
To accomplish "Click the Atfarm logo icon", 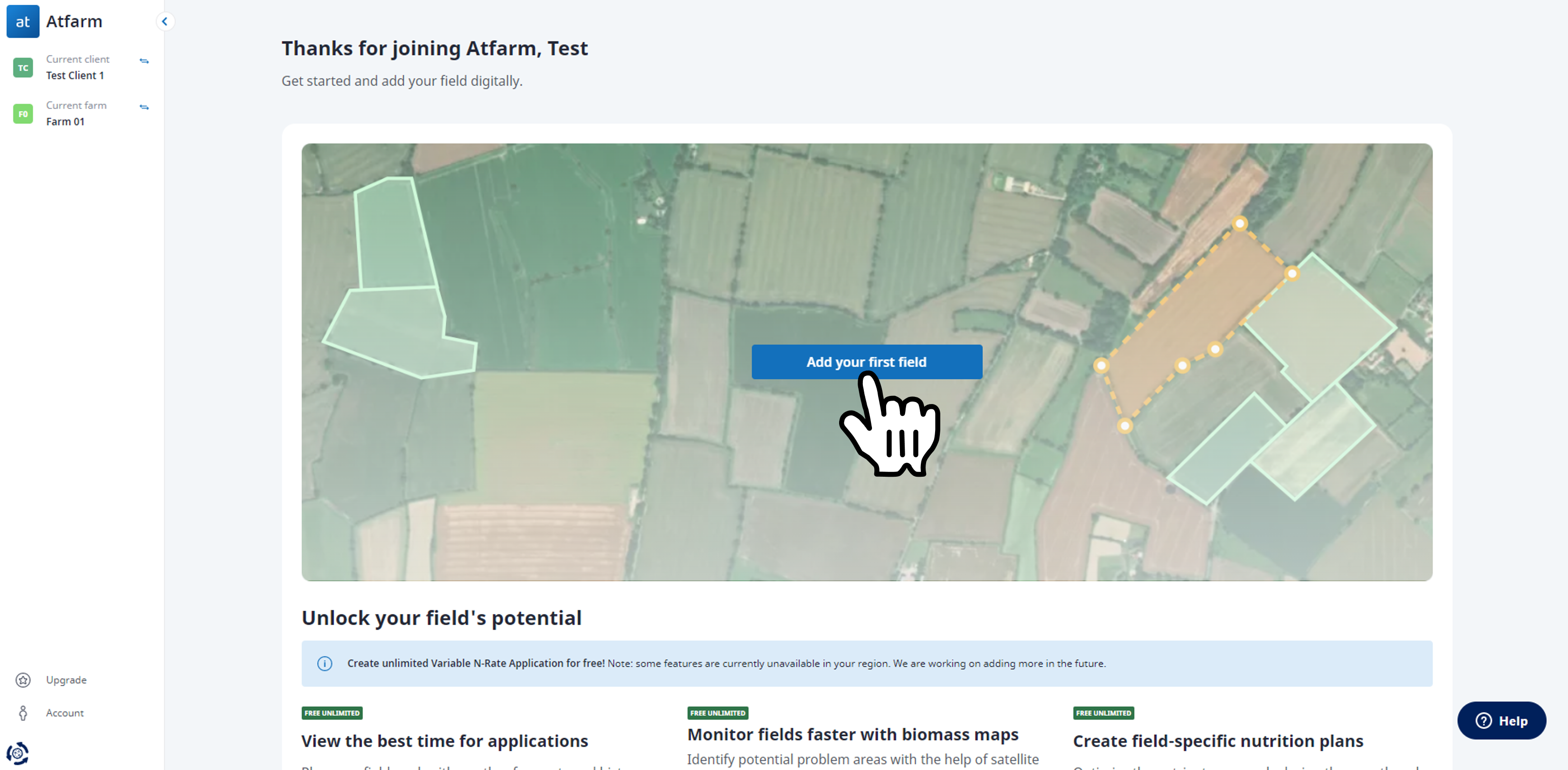I will 22,21.
